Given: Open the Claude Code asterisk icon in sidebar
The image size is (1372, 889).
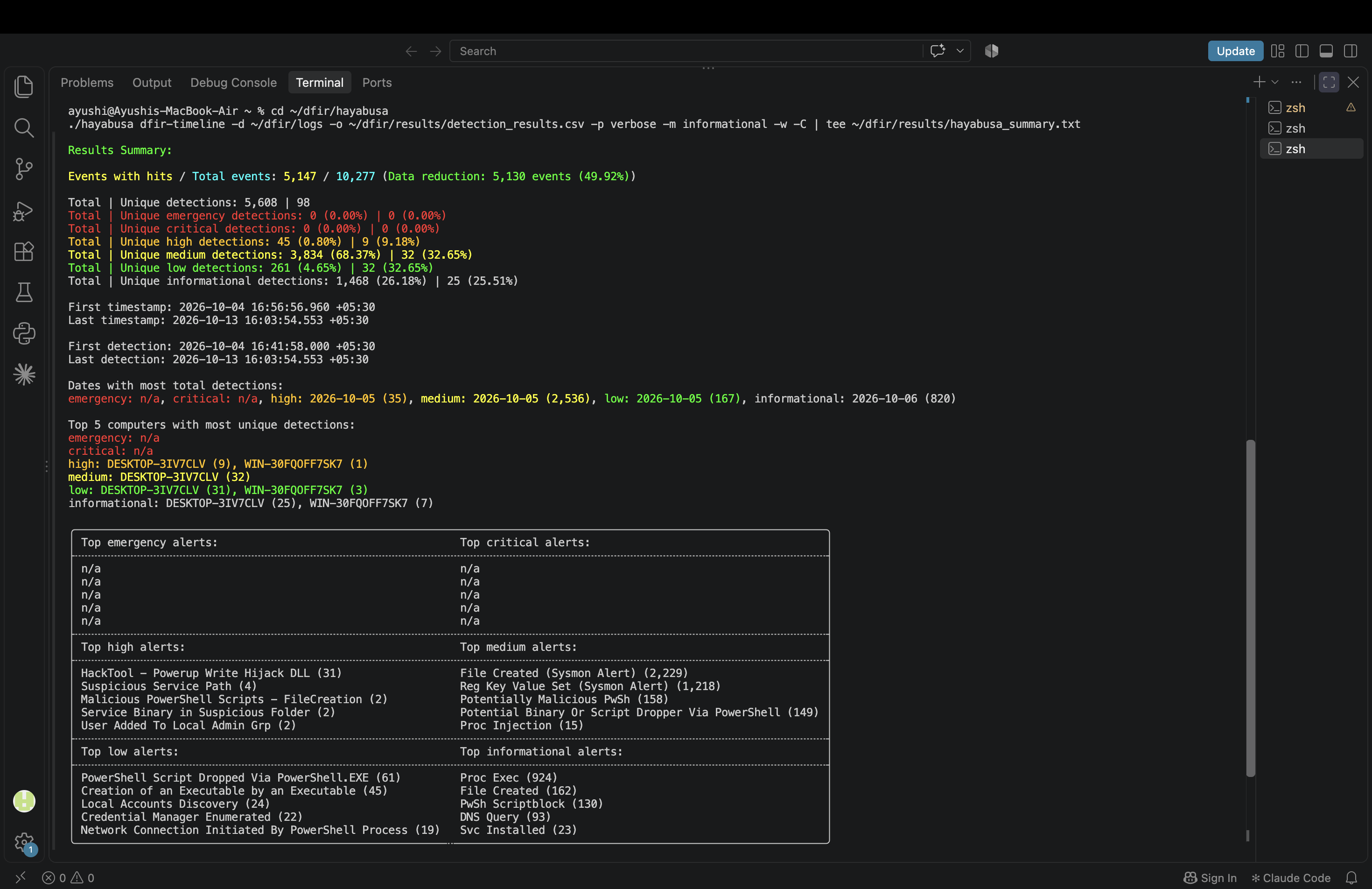Looking at the screenshot, I should pos(24,374).
